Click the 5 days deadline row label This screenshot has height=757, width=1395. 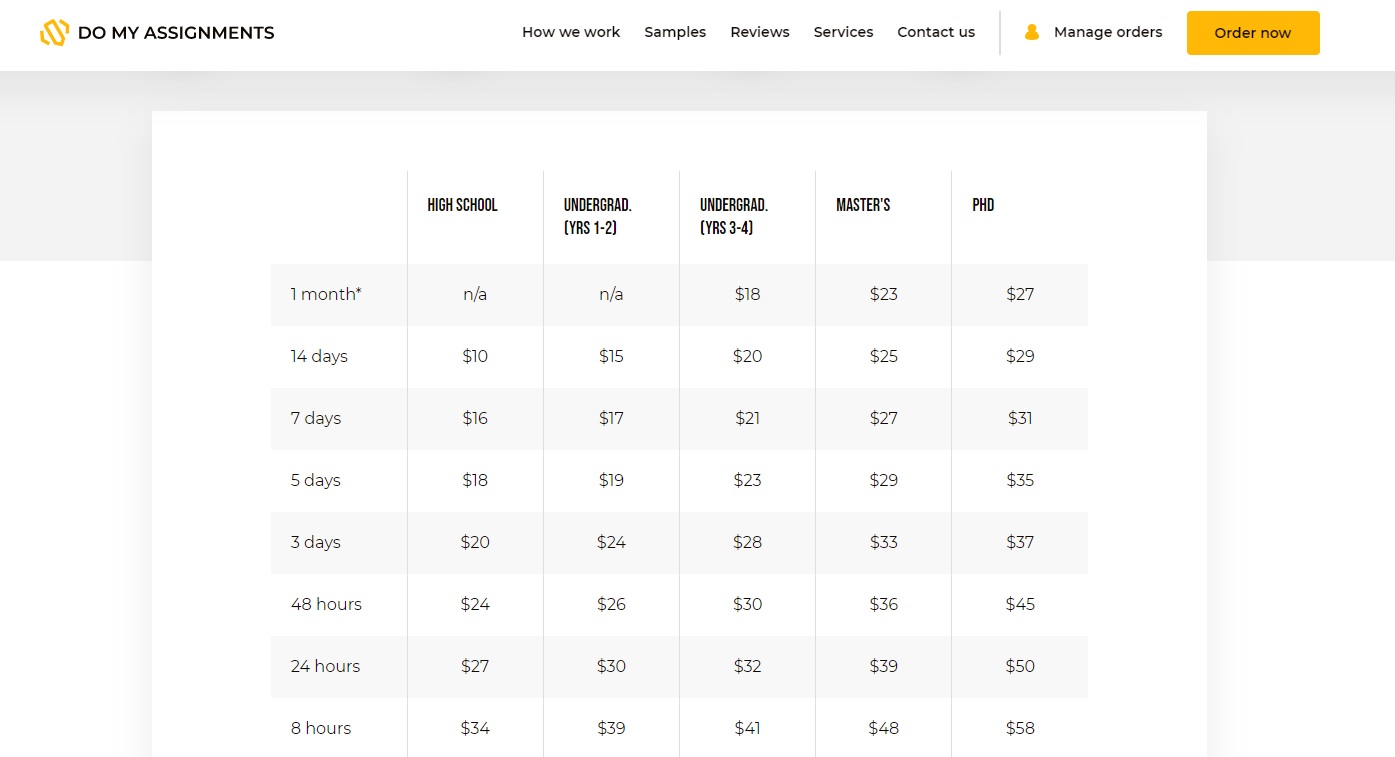[x=316, y=480]
